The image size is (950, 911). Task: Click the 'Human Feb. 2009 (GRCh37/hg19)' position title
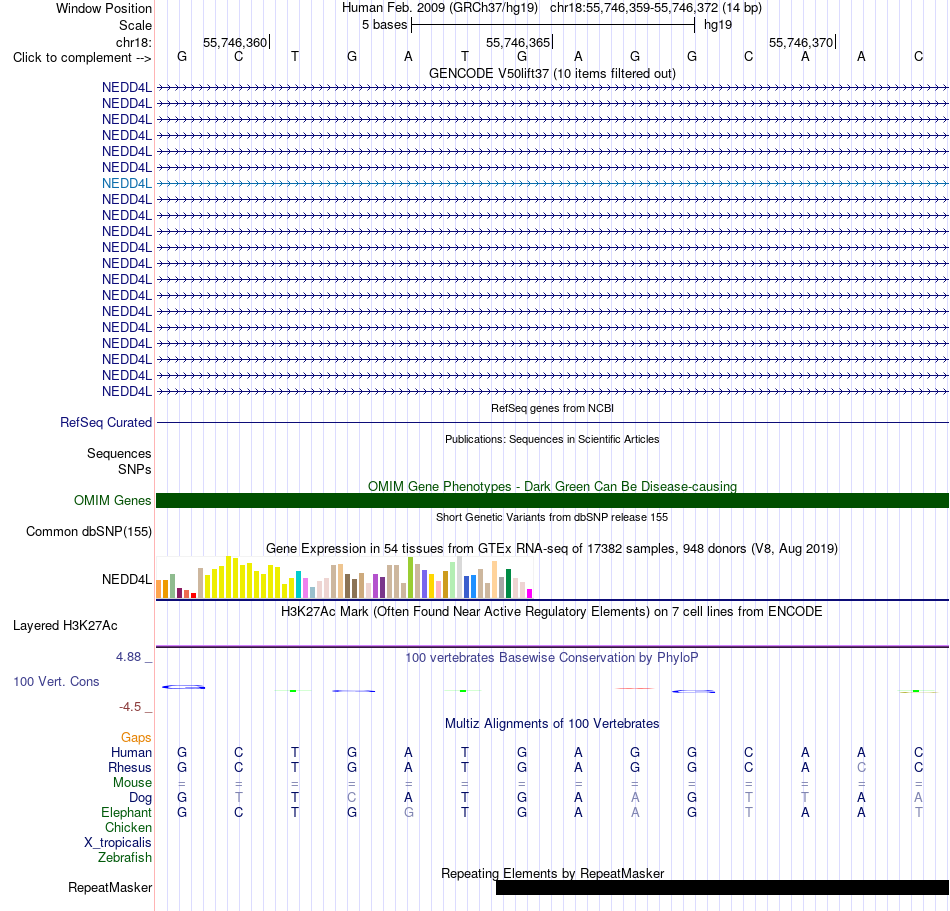(x=440, y=8)
